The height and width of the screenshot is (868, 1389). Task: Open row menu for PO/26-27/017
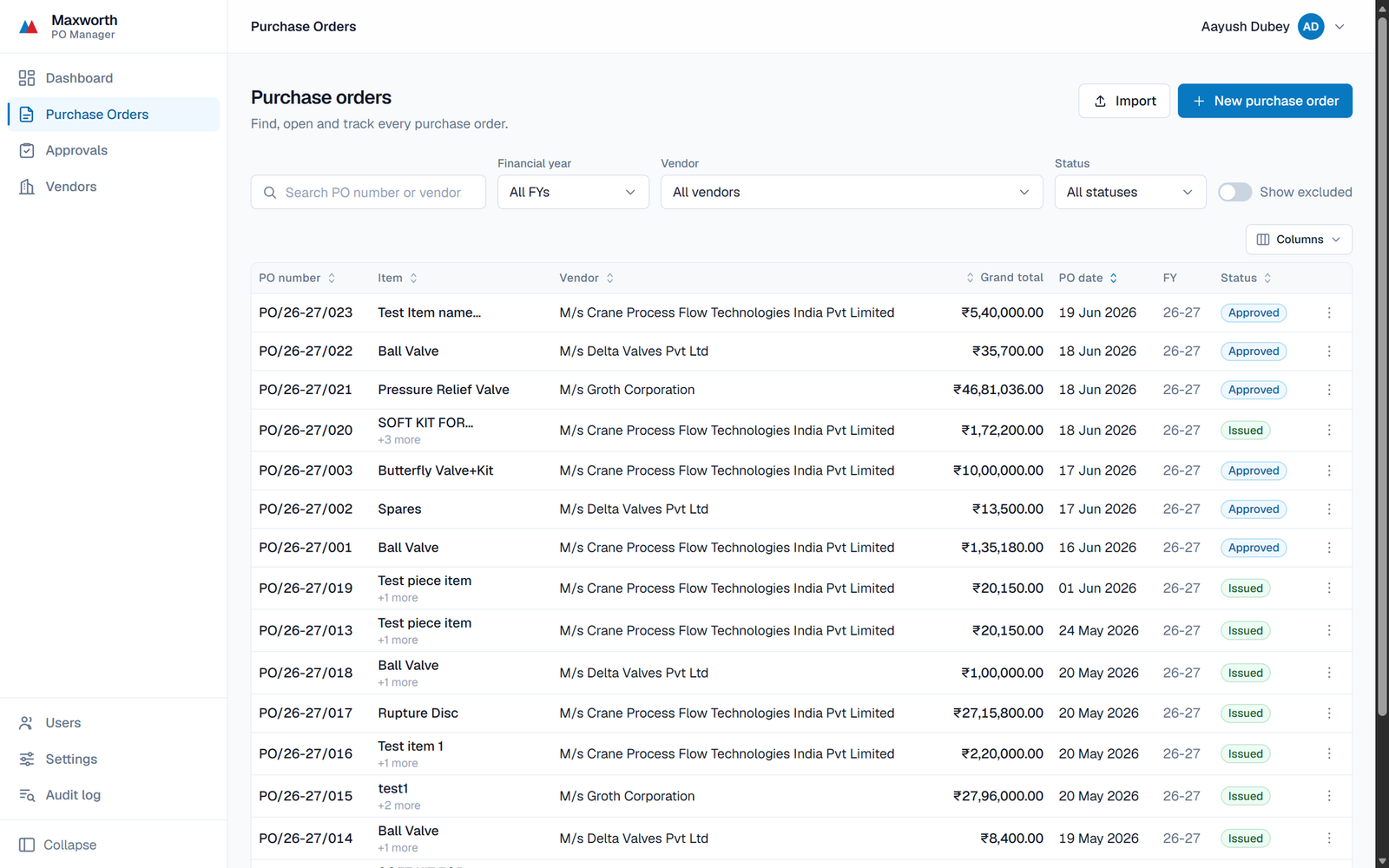click(1329, 713)
